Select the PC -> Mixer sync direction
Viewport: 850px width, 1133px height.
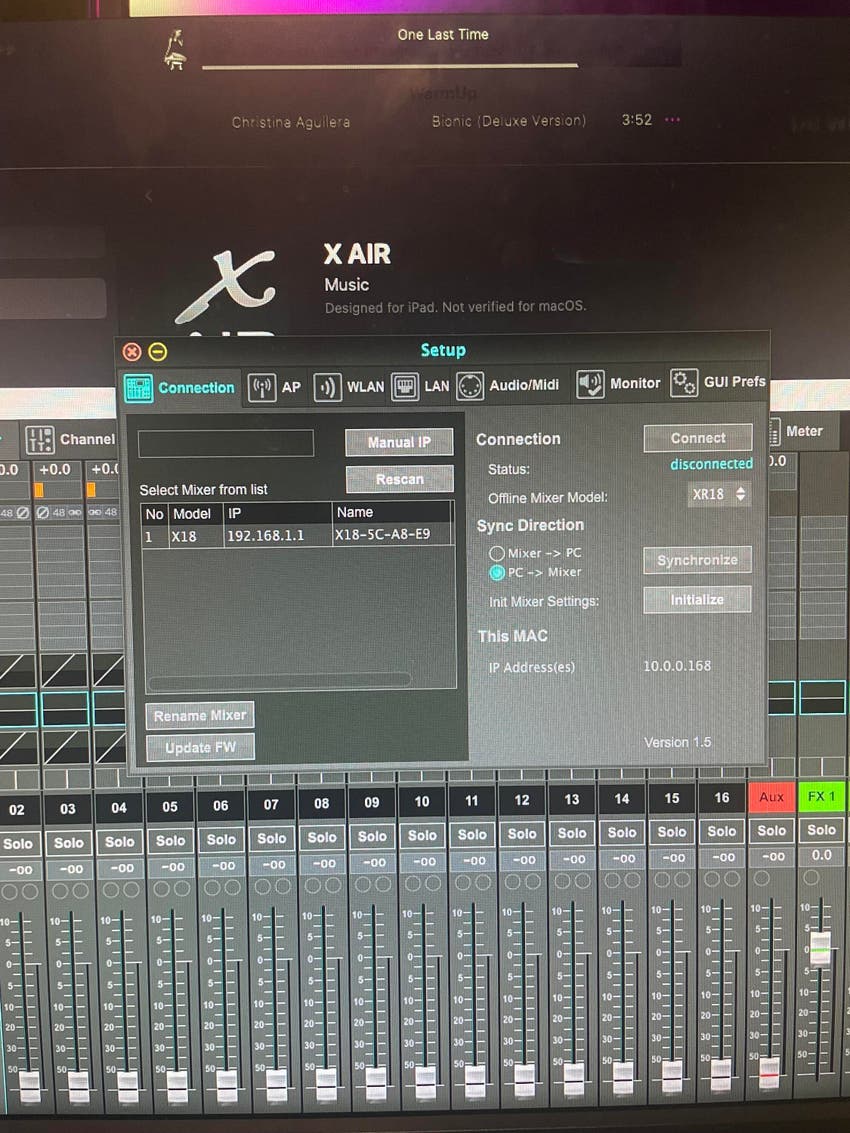click(x=498, y=573)
